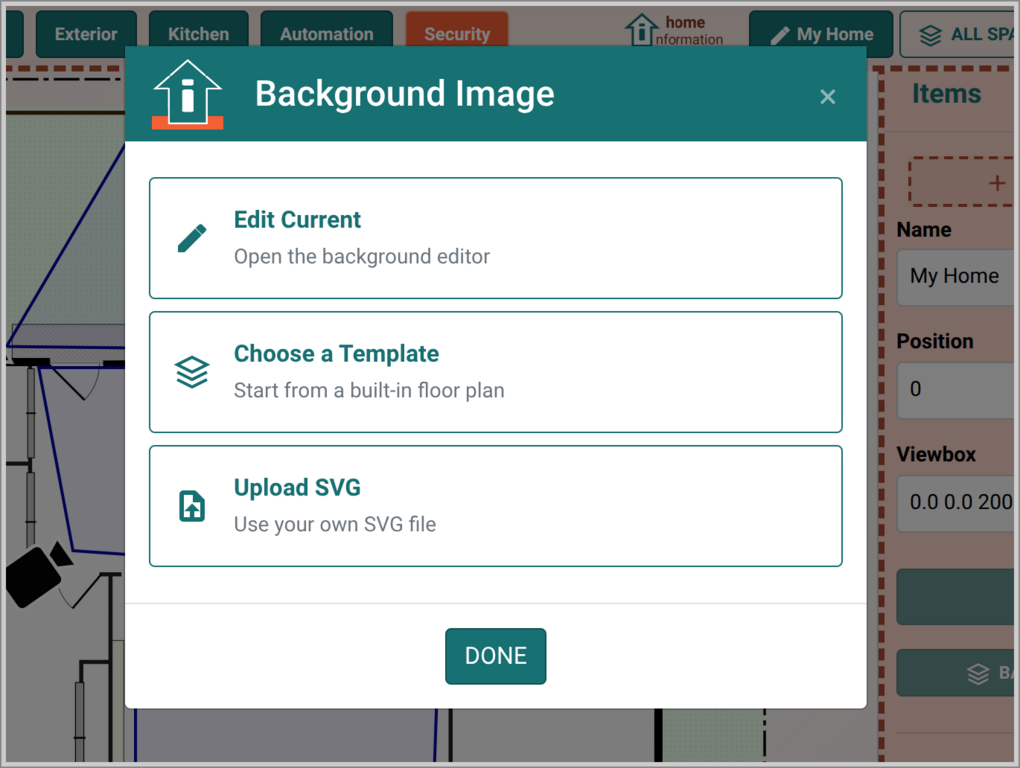This screenshot has height=768, width=1020.
Task: Open the Automation tab
Action: (327, 34)
